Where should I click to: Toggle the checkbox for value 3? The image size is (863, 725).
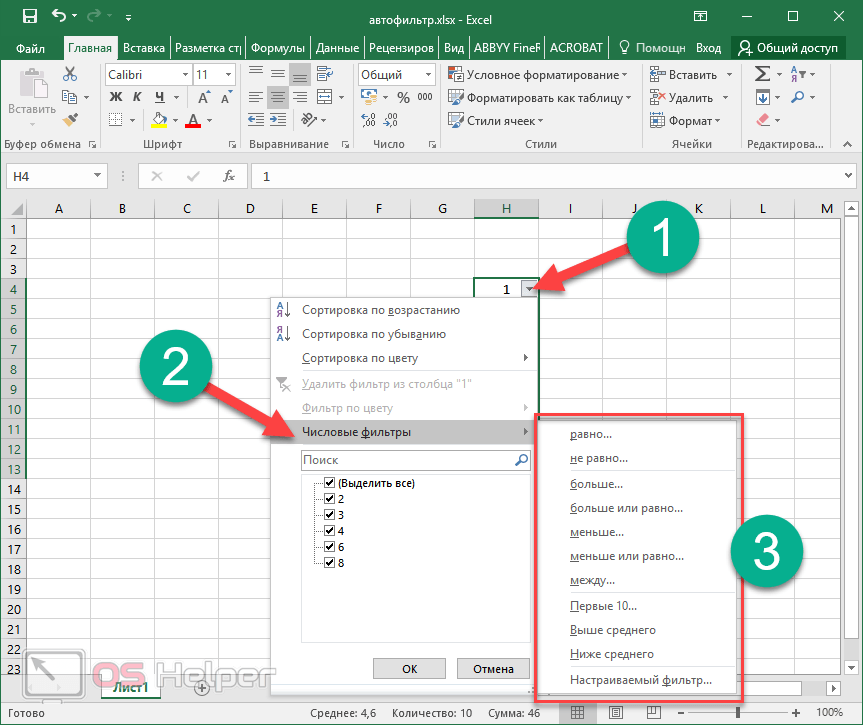click(x=330, y=514)
